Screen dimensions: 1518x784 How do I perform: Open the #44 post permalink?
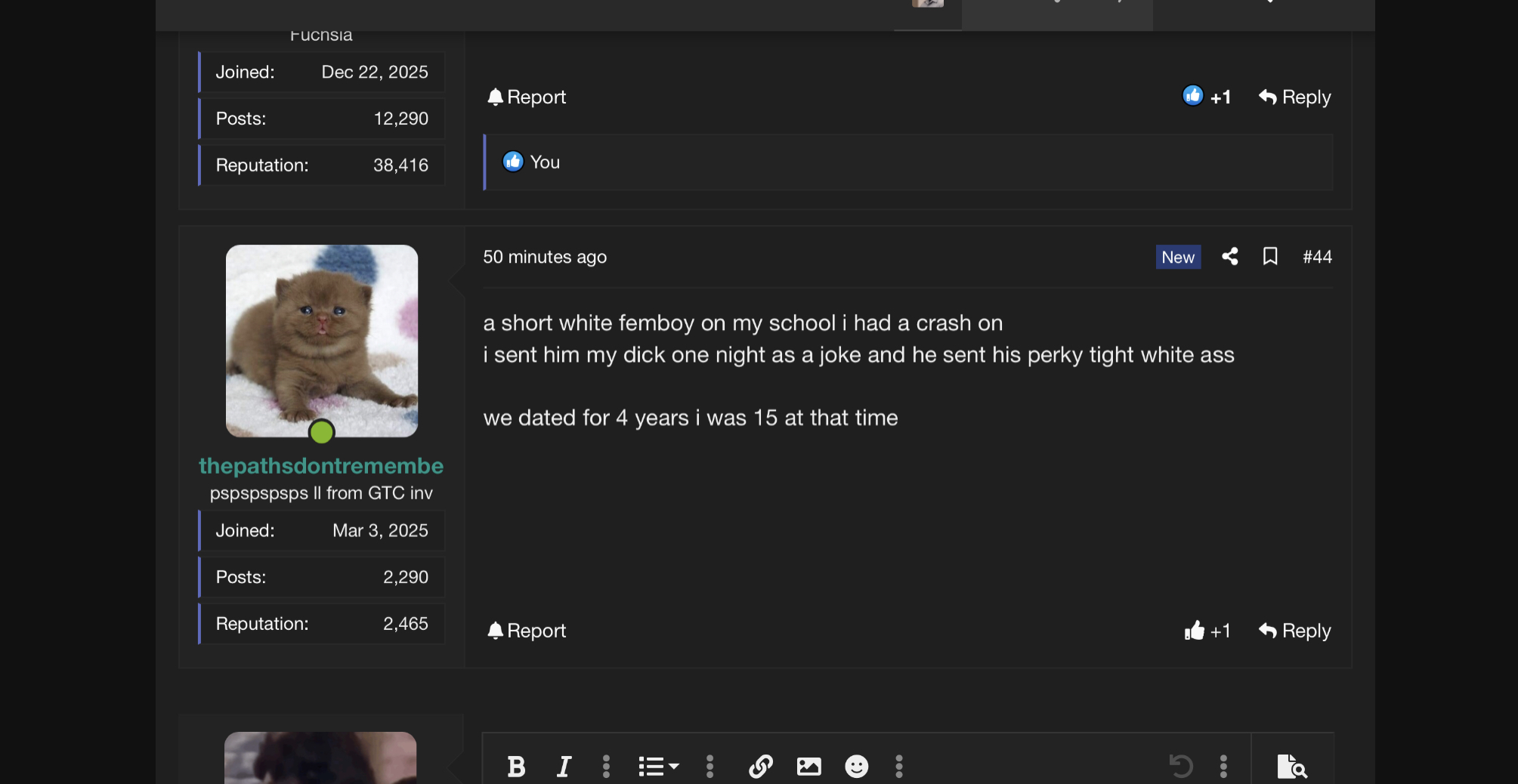(1317, 257)
